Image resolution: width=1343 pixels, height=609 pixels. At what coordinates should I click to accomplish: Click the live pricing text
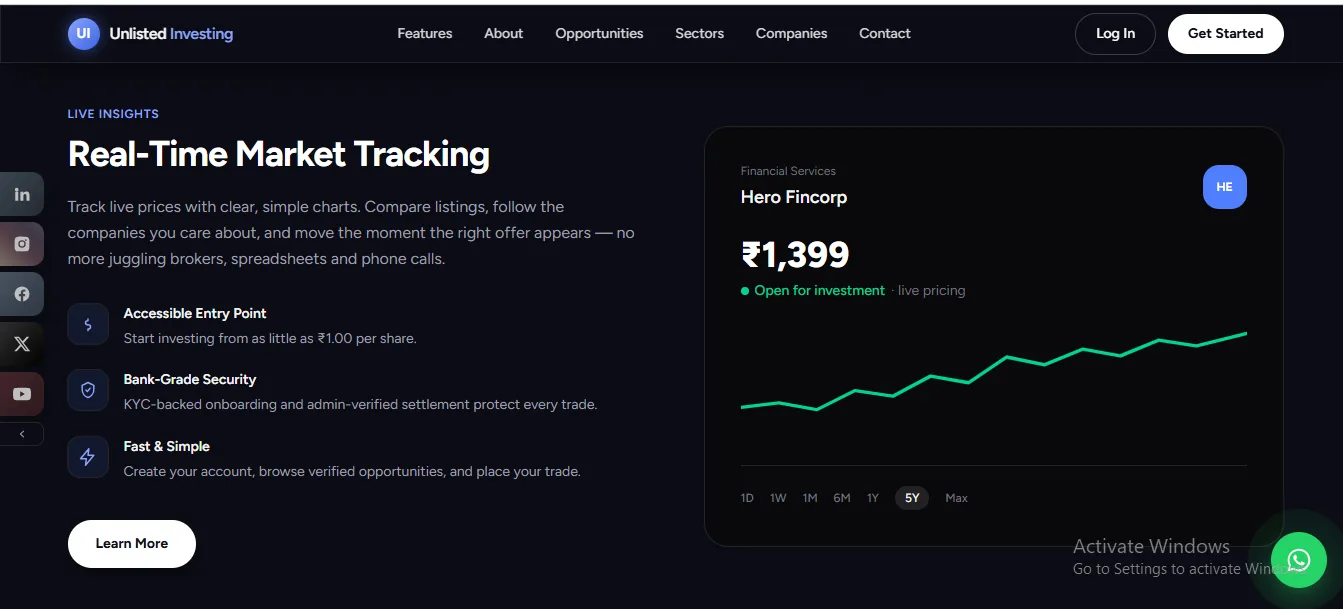point(931,291)
